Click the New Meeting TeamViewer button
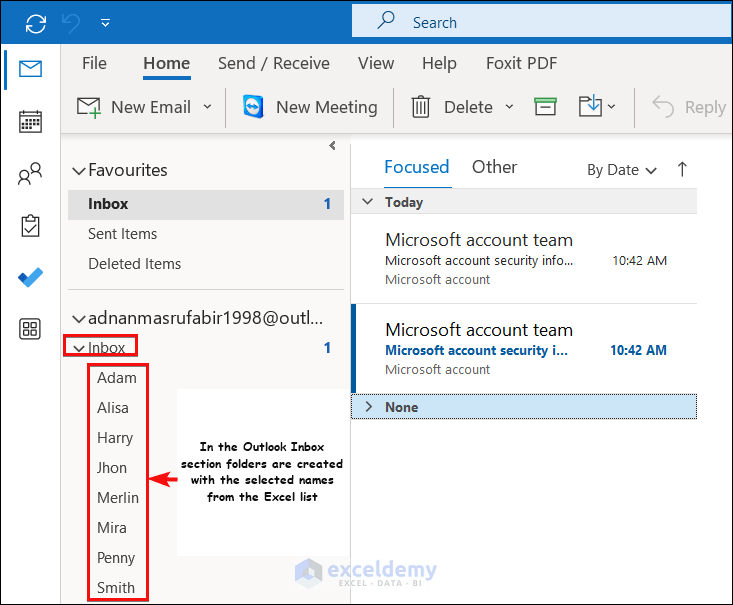733x605 pixels. tap(310, 107)
